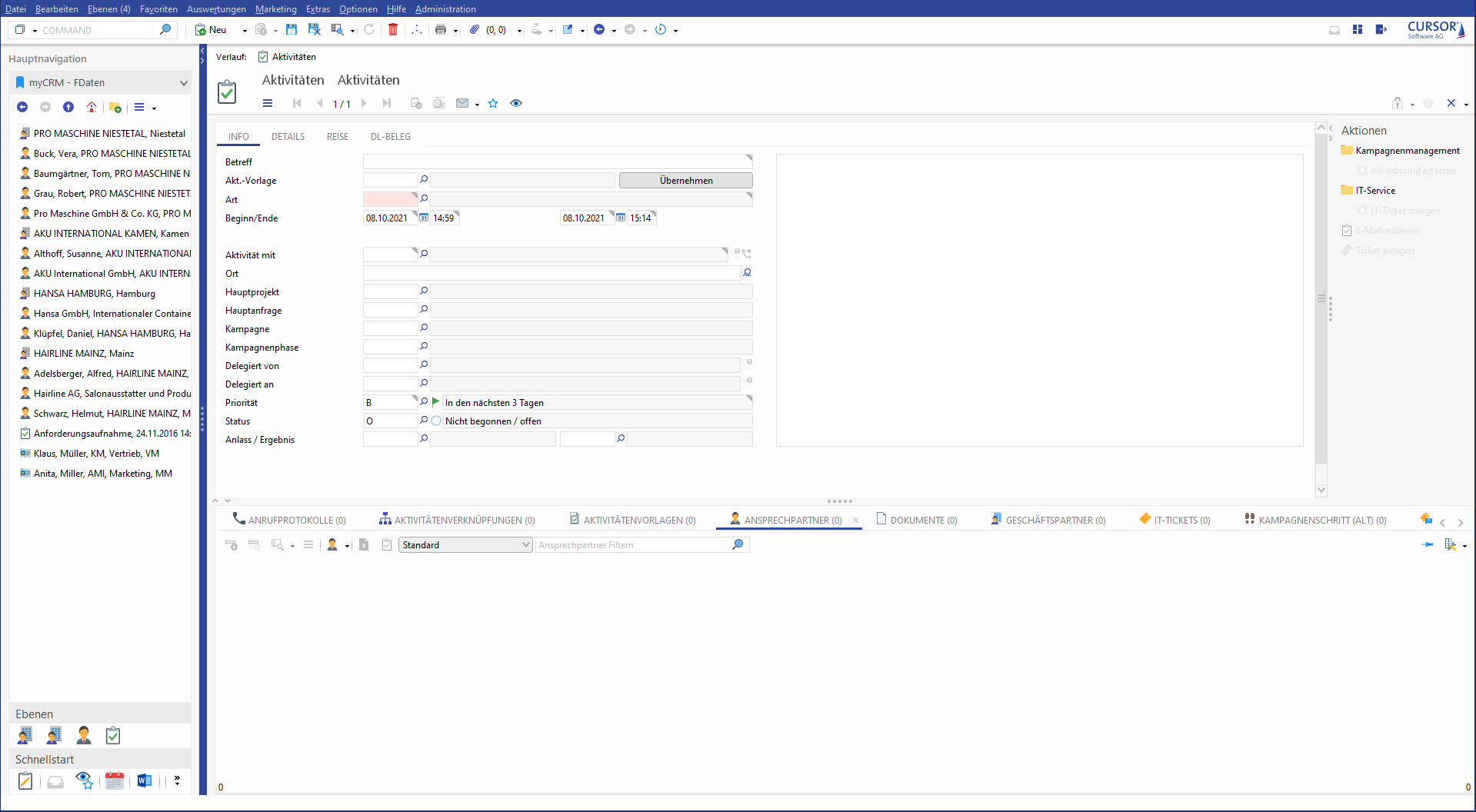The height and width of the screenshot is (812, 1476).
Task: Click the red trash delete icon
Action: (393, 30)
